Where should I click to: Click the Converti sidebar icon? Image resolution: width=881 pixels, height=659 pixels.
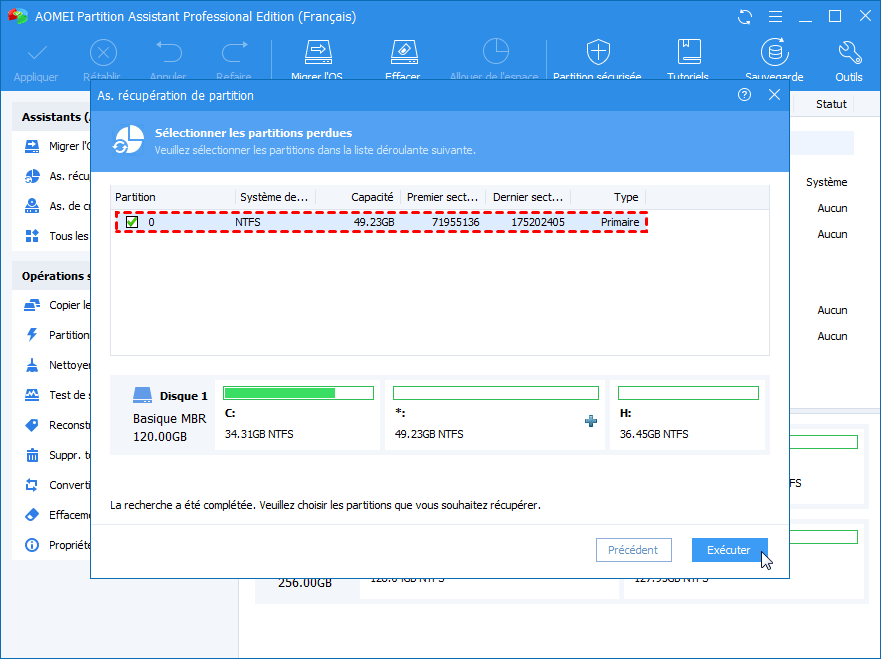point(32,485)
